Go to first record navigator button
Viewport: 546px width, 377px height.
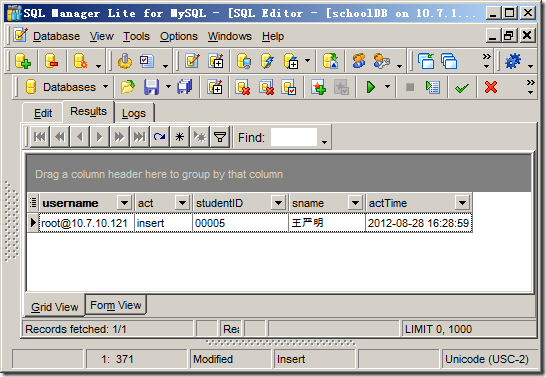(x=40, y=137)
